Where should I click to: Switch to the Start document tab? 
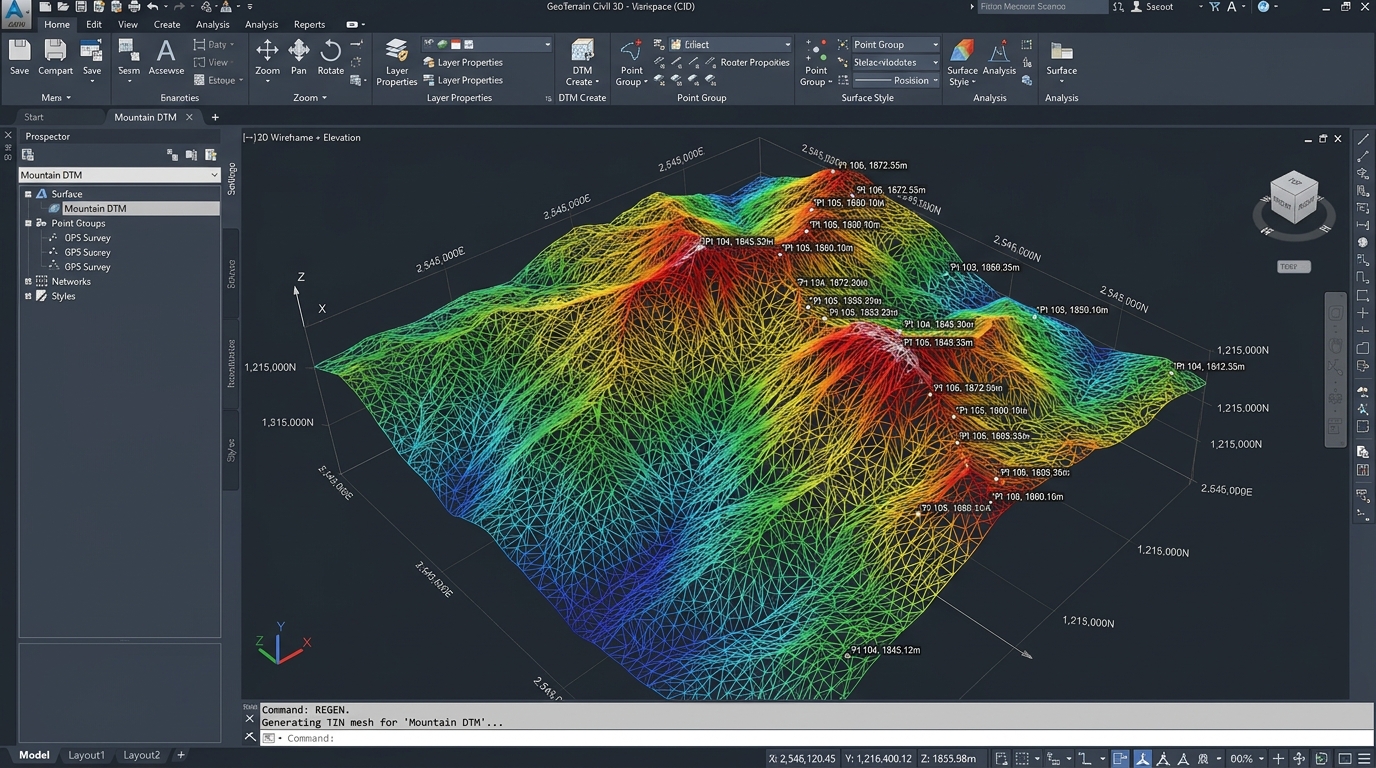click(x=34, y=117)
